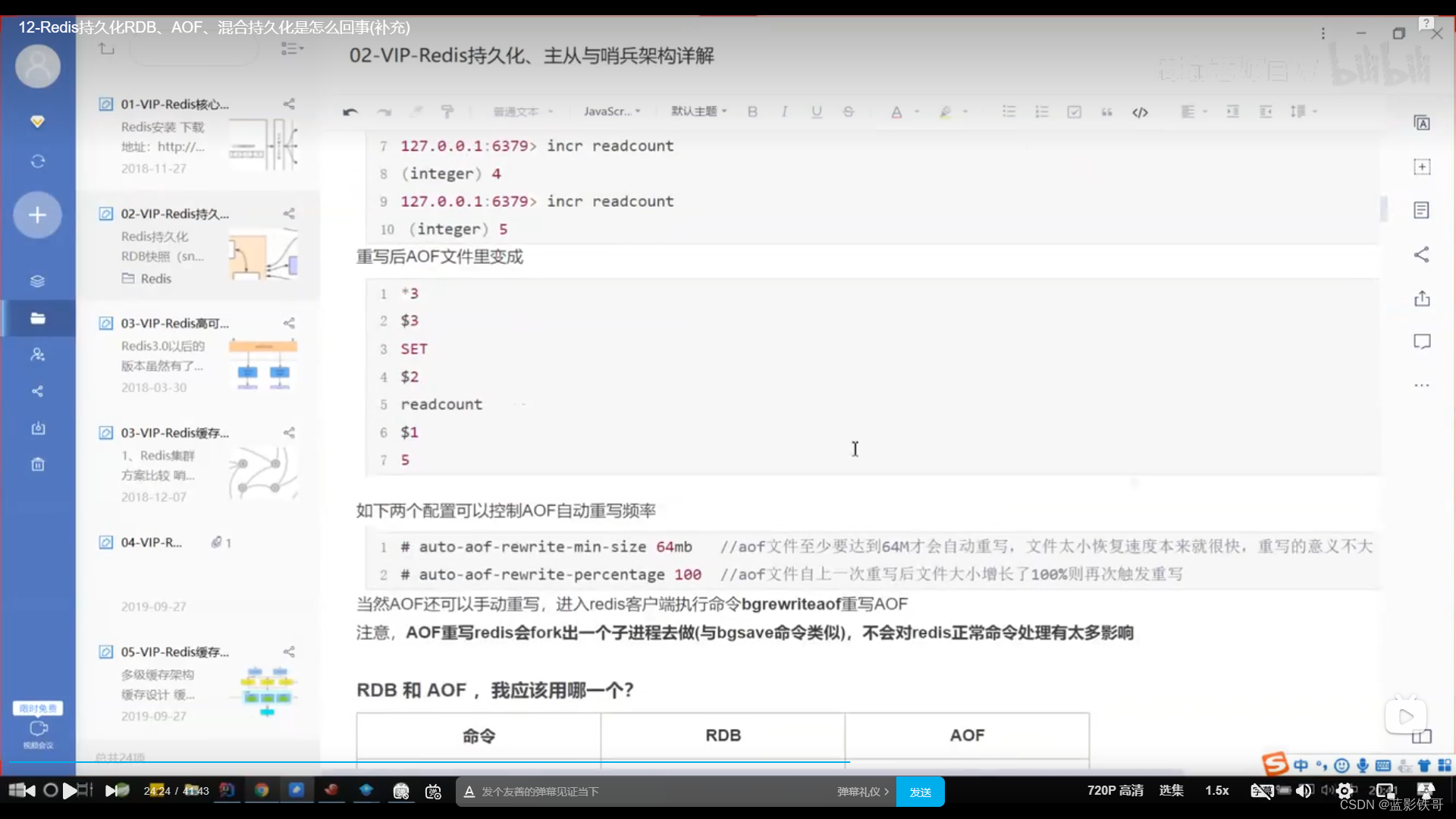The image size is (1456, 819).
Task: Increase paragraph indent
Action: (x=1233, y=111)
